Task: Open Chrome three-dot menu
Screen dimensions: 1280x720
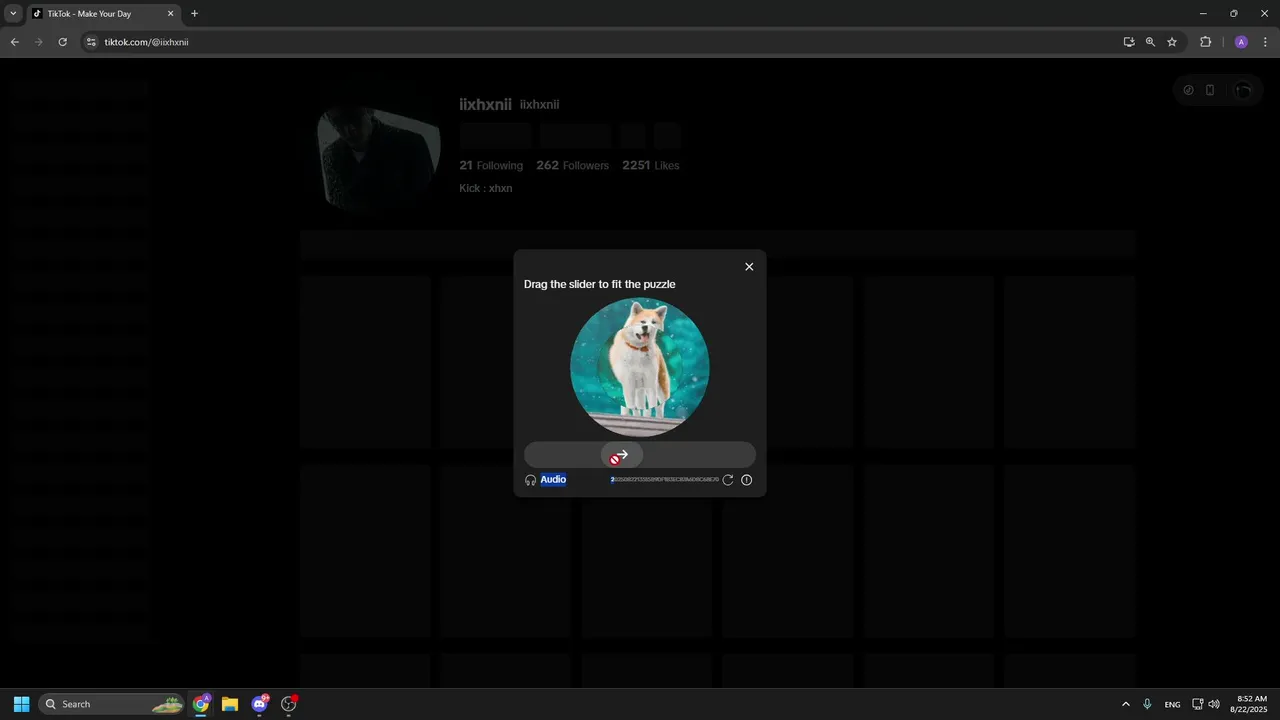Action: tap(1266, 42)
